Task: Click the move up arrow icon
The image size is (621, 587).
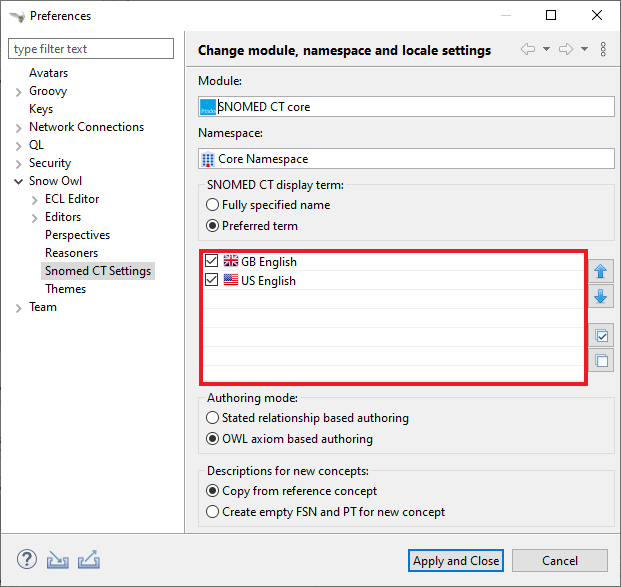Action: [601, 271]
